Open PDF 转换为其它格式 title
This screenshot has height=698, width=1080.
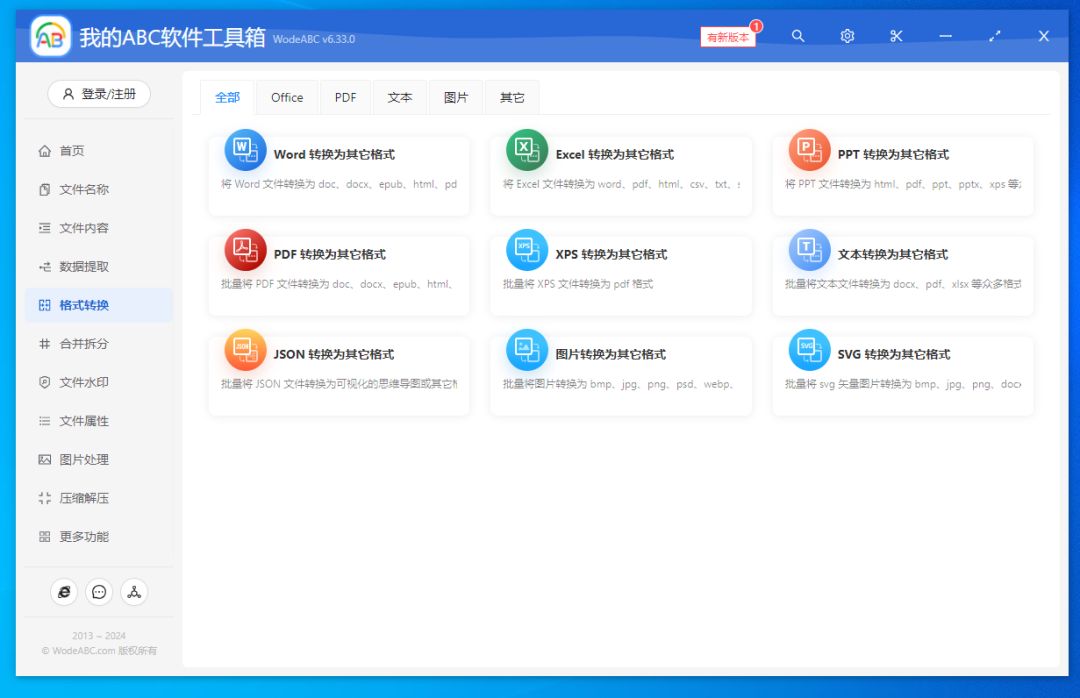tap(329, 254)
